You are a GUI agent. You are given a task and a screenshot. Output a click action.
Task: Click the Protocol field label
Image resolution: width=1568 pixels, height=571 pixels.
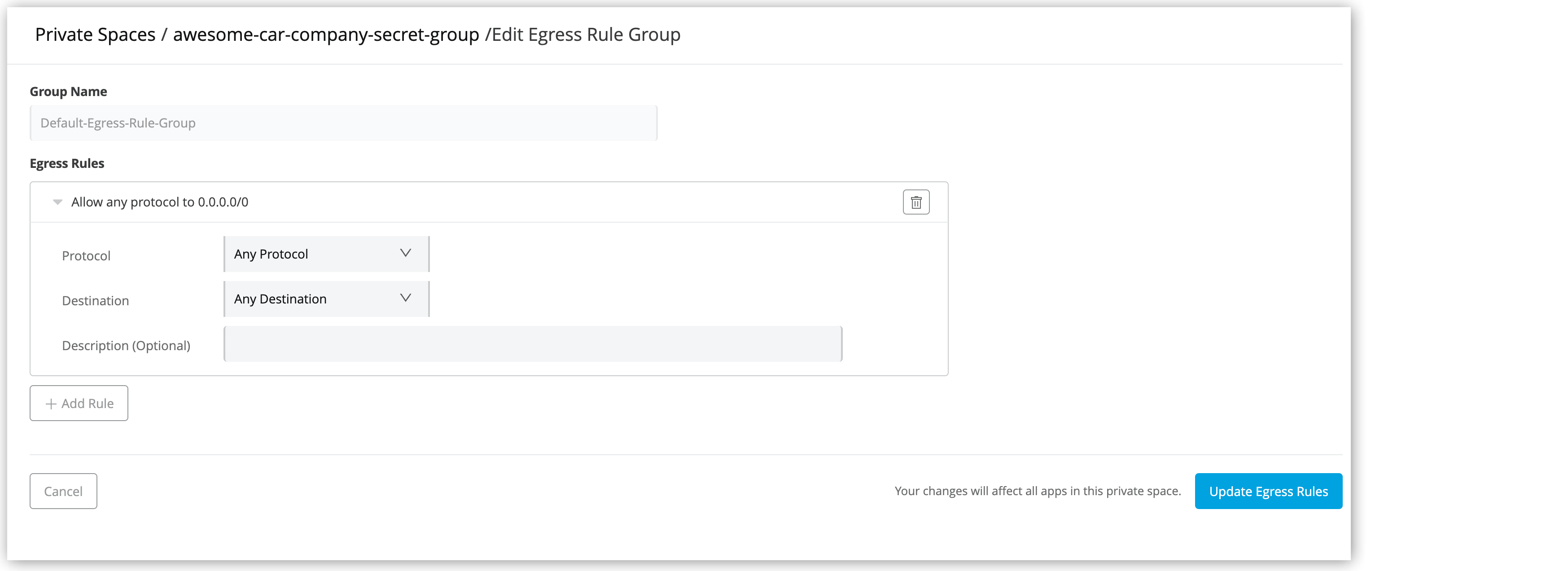(86, 255)
